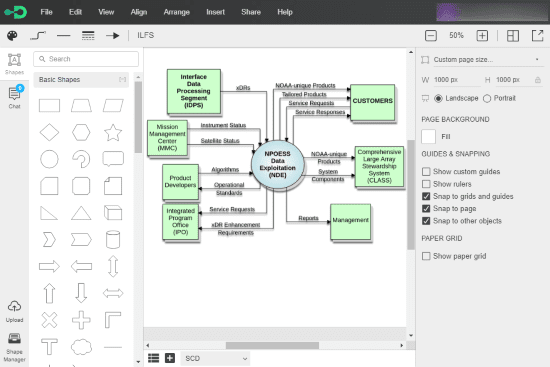Viewport: 550px width, 367px height.
Task: Open the Share menu
Action: pos(251,12)
